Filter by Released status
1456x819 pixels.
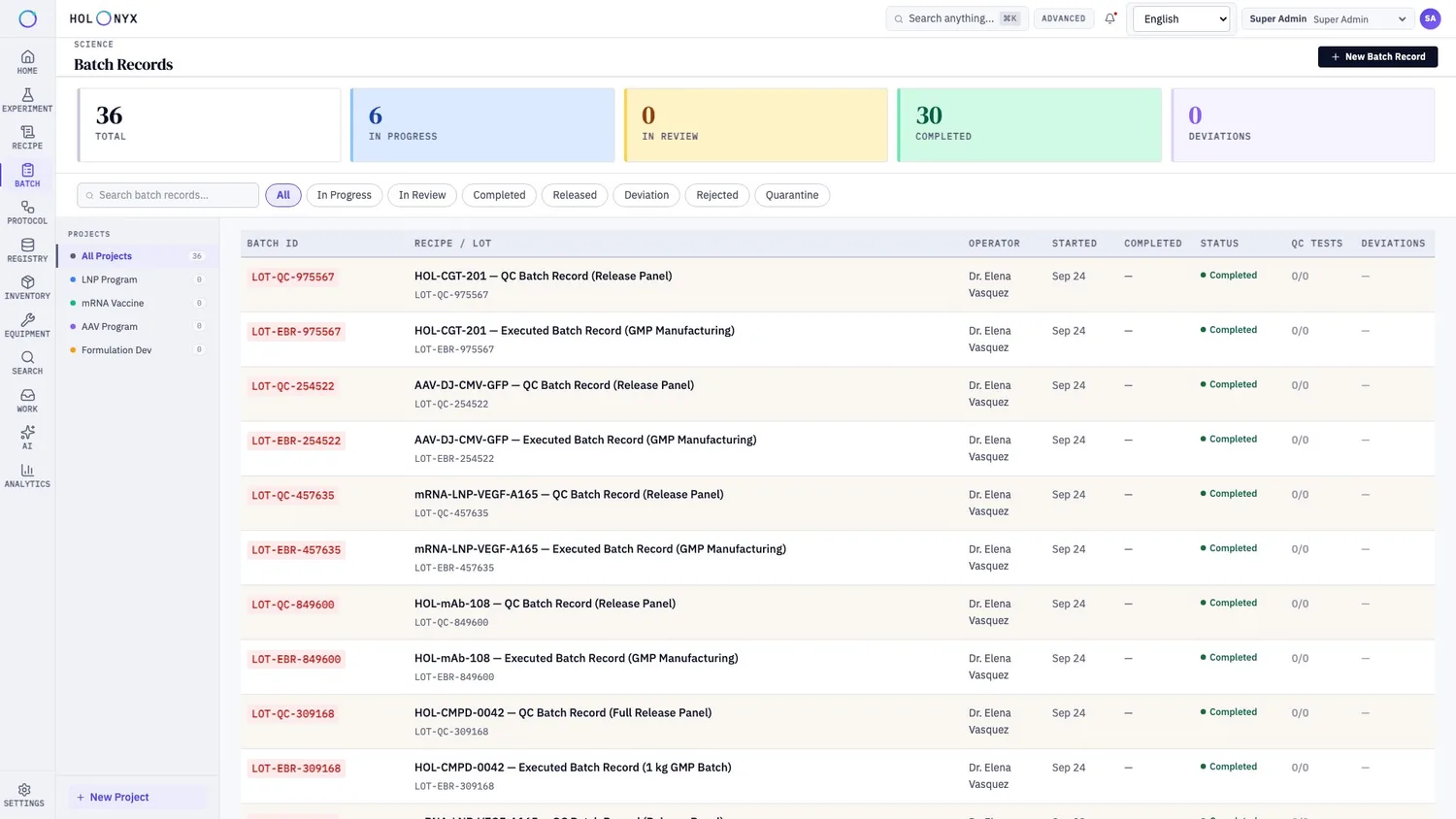point(575,195)
